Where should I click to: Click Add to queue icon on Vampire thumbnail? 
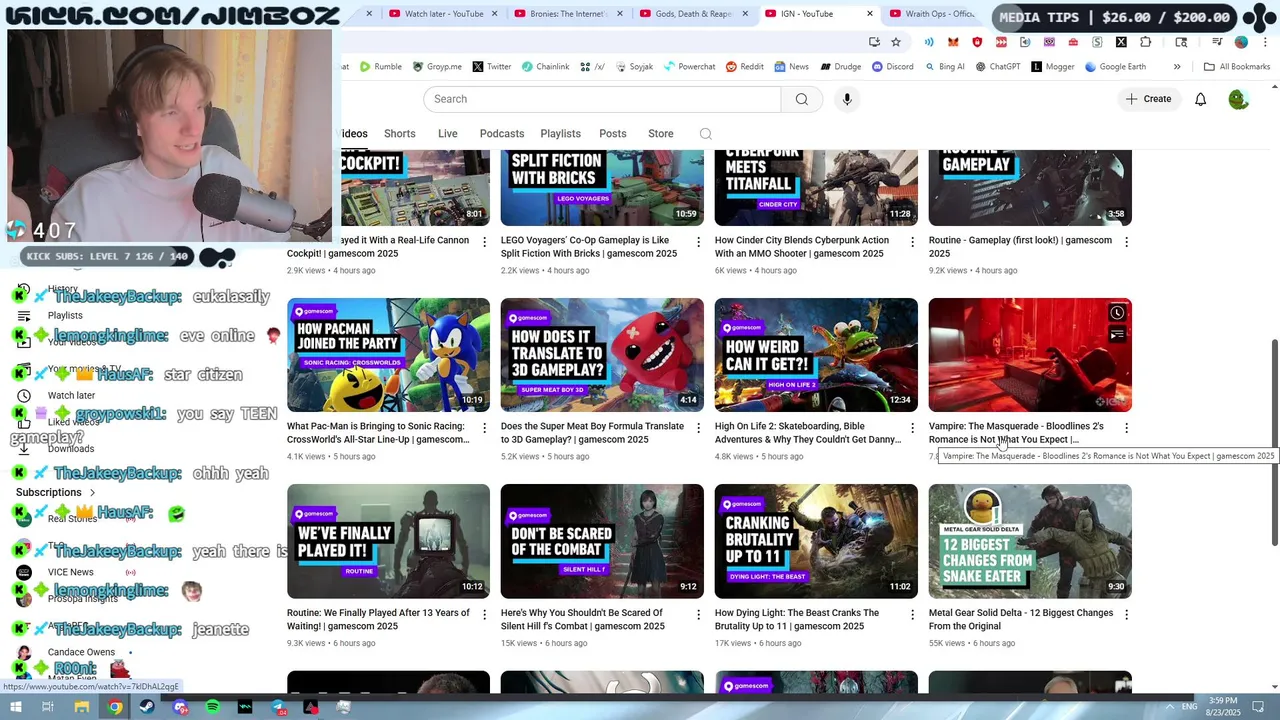click(1117, 335)
